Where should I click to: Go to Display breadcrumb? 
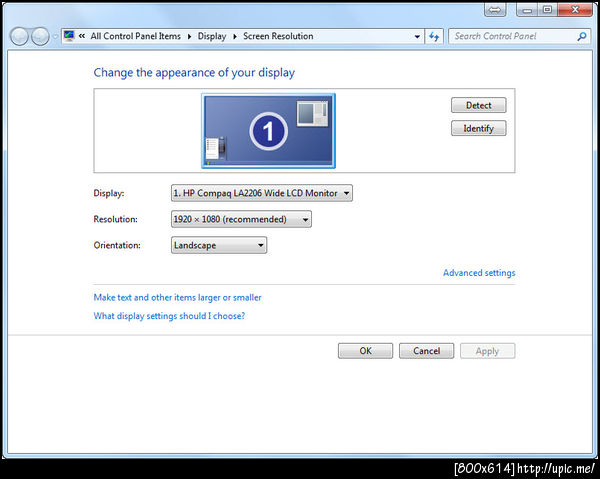click(x=212, y=36)
